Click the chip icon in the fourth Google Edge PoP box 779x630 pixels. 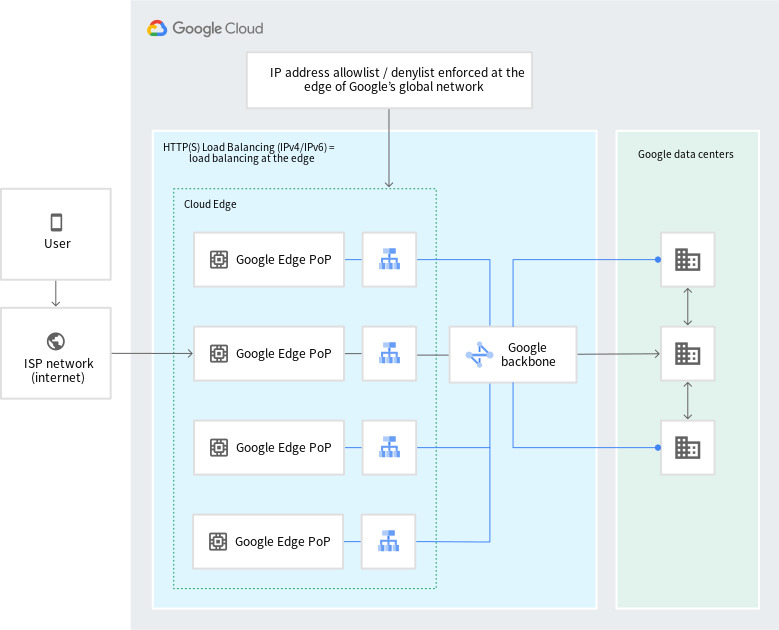(218, 541)
